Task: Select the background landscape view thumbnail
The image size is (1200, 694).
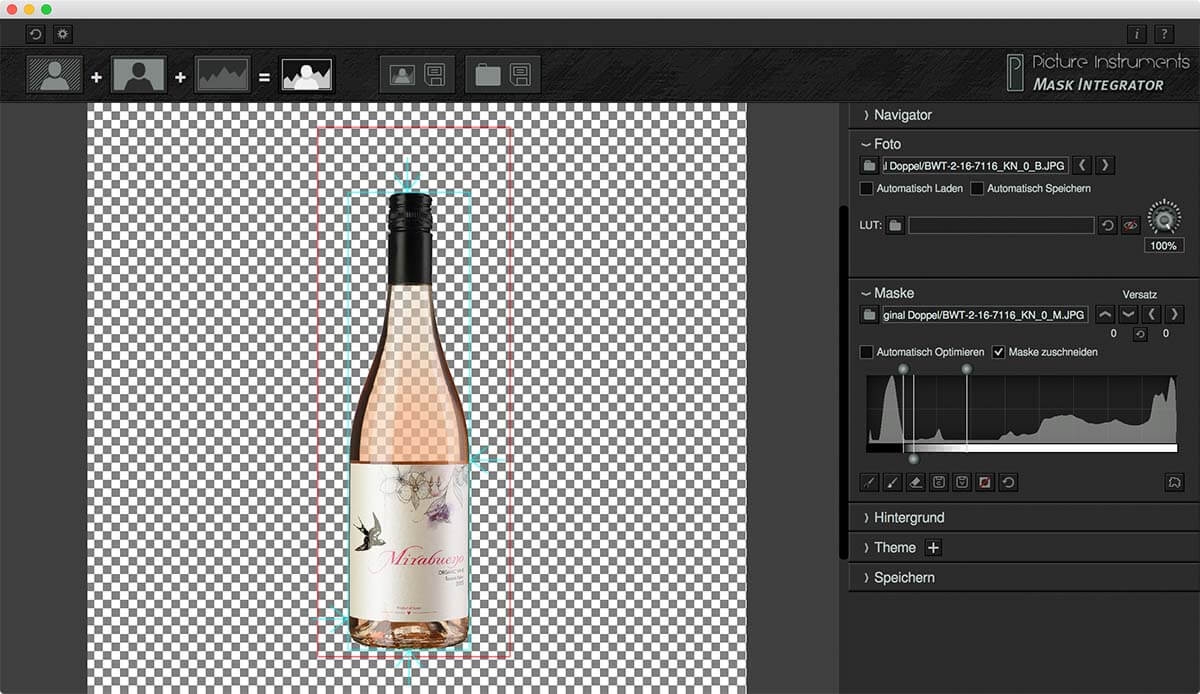Action: tap(222, 75)
